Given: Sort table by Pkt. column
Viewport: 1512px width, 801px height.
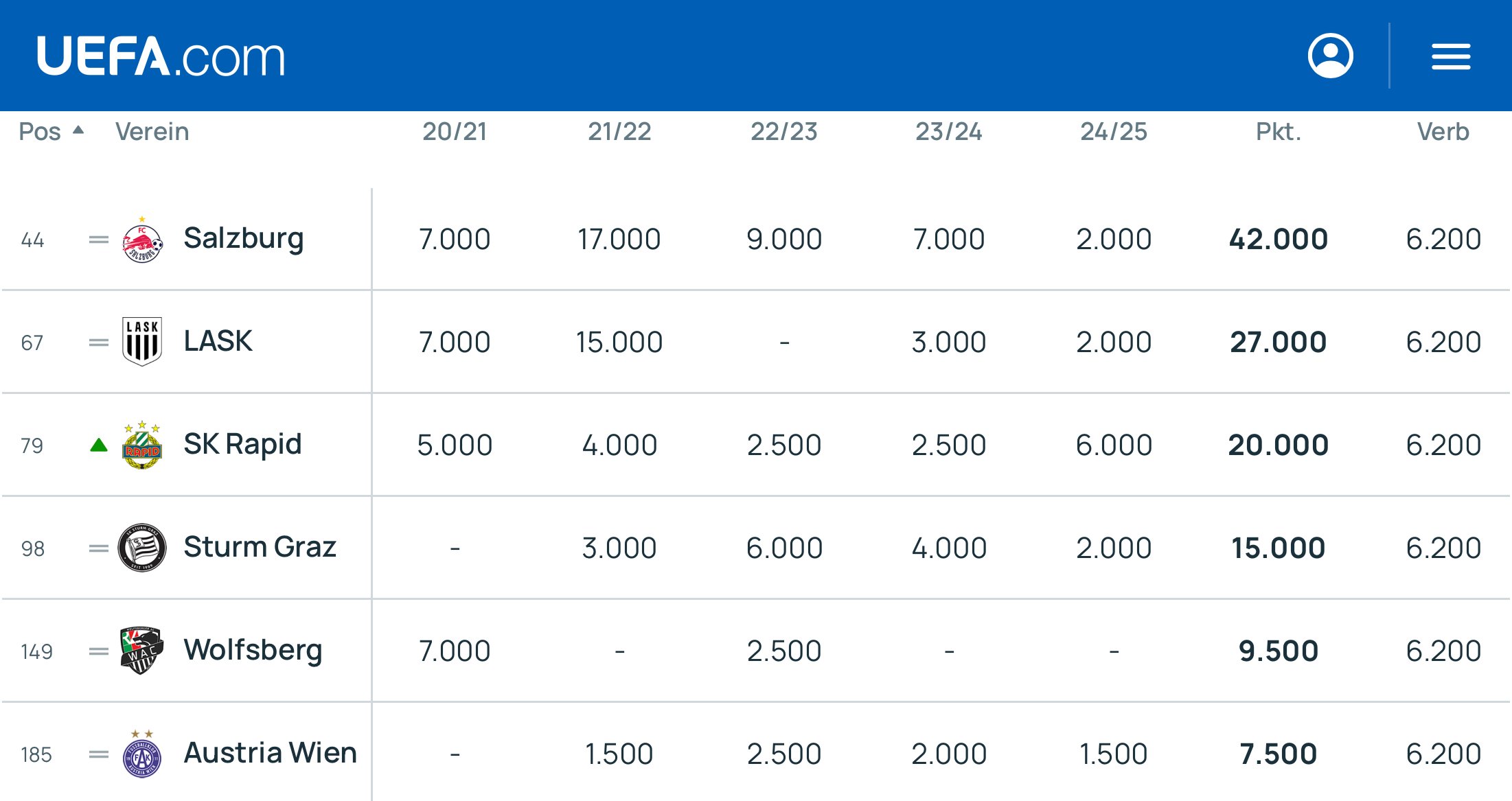Looking at the screenshot, I should pyautogui.click(x=1278, y=131).
